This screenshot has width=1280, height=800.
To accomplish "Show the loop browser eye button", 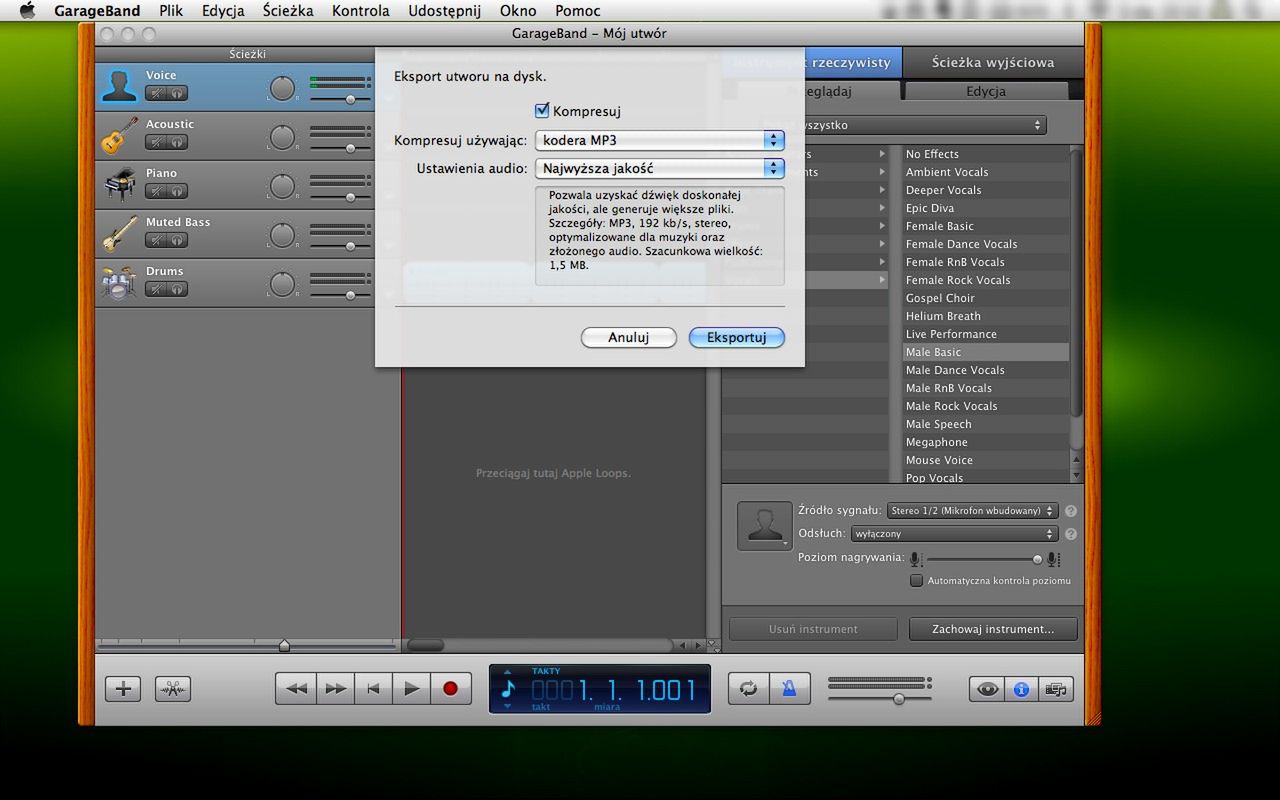I will coord(987,689).
